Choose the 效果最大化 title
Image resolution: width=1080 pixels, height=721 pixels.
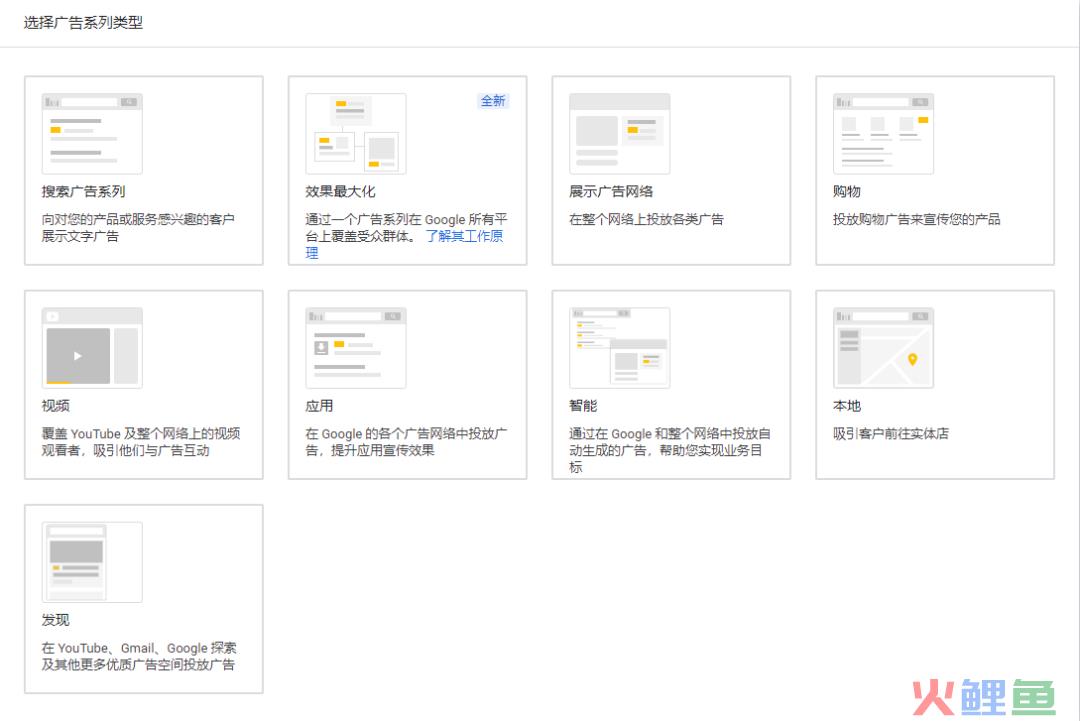point(340,191)
